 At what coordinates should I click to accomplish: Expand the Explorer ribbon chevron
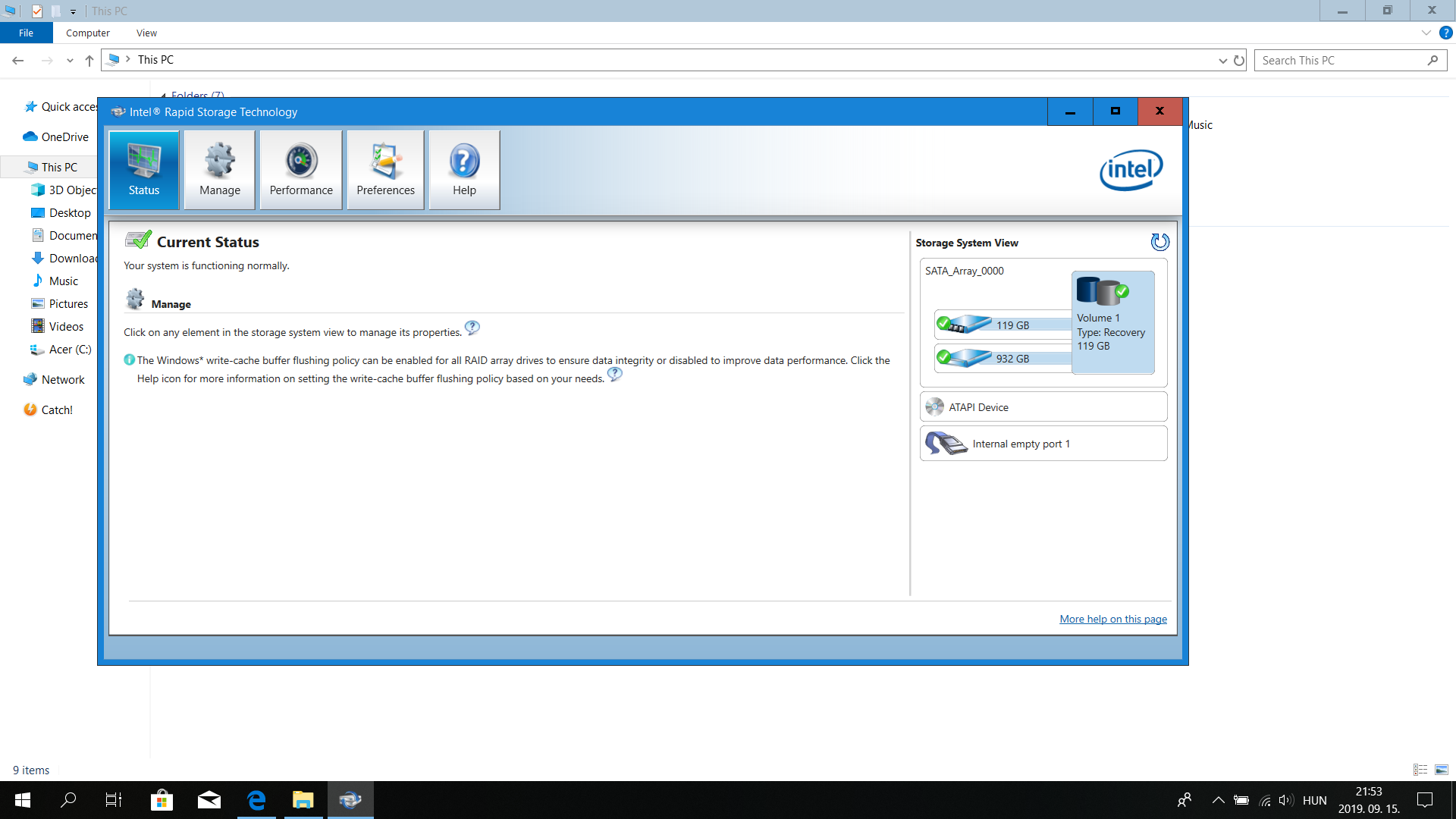coord(1426,33)
